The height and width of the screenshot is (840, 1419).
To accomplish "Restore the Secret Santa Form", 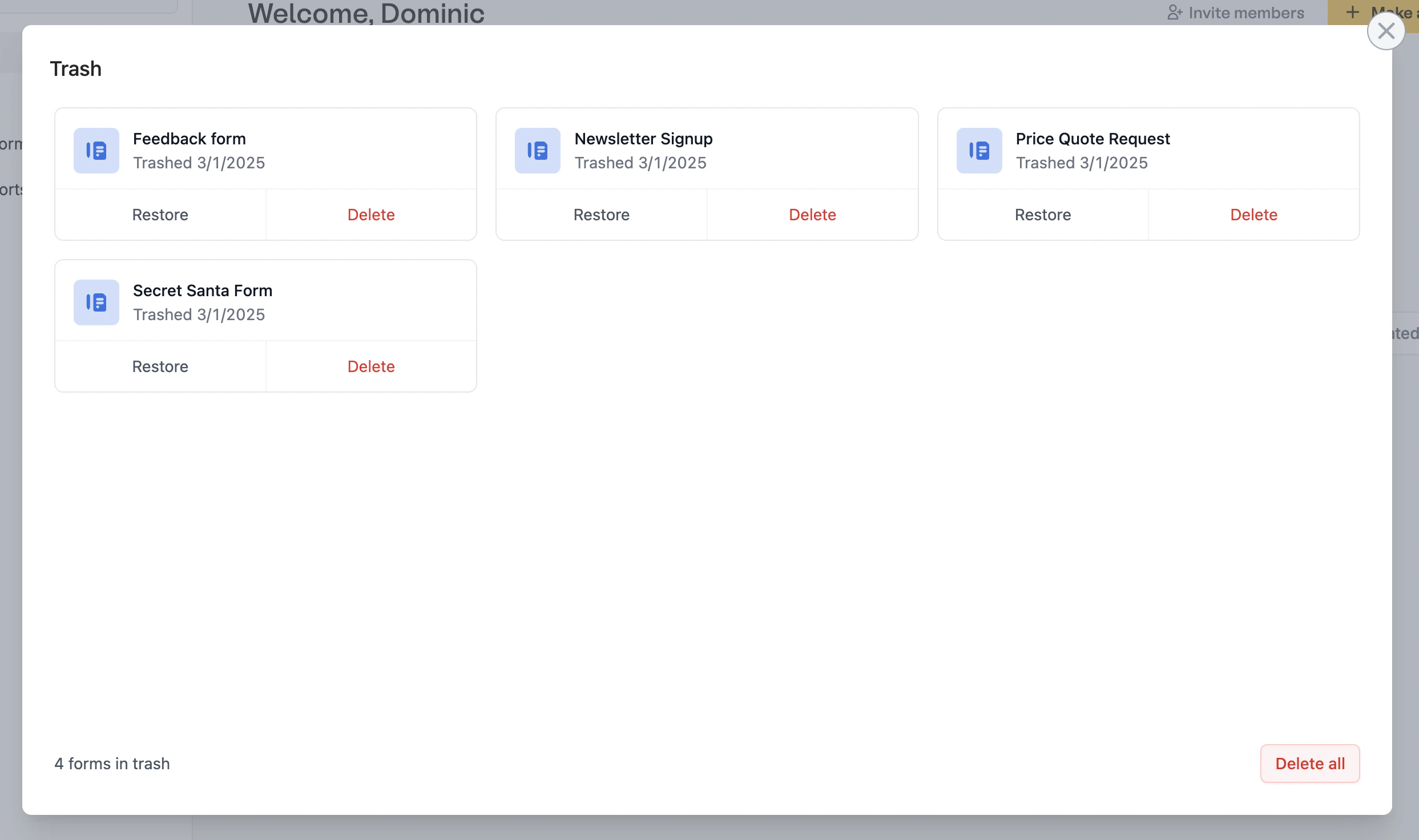I will pos(160,366).
